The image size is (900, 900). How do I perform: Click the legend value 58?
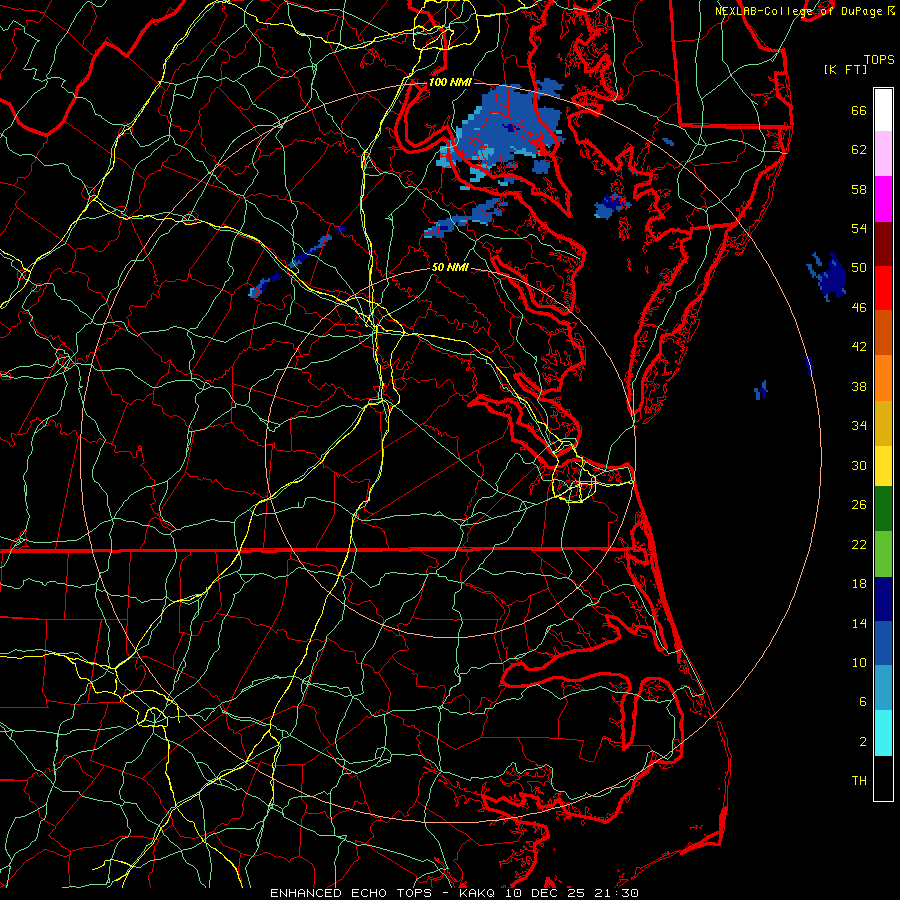point(859,189)
